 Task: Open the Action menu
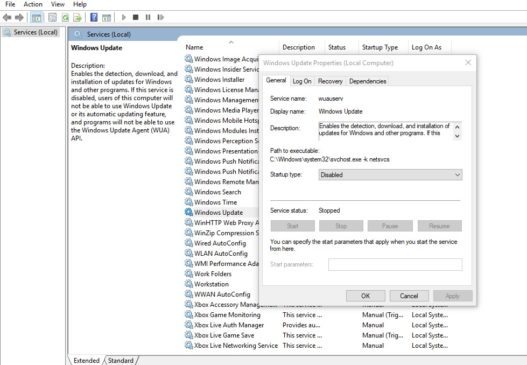33,4
